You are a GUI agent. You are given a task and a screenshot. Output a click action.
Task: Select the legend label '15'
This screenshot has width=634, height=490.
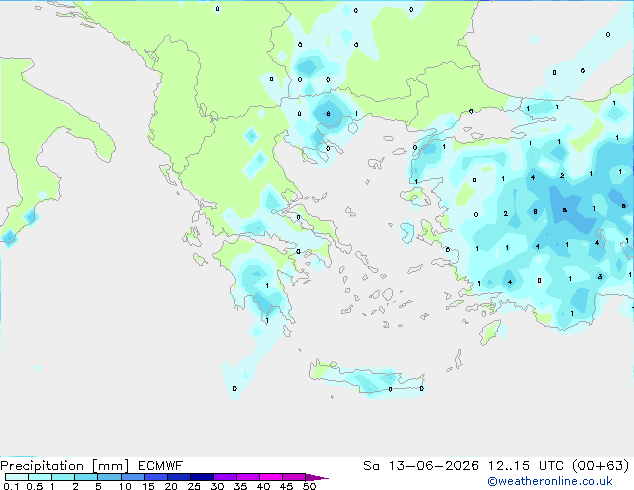pos(148,486)
